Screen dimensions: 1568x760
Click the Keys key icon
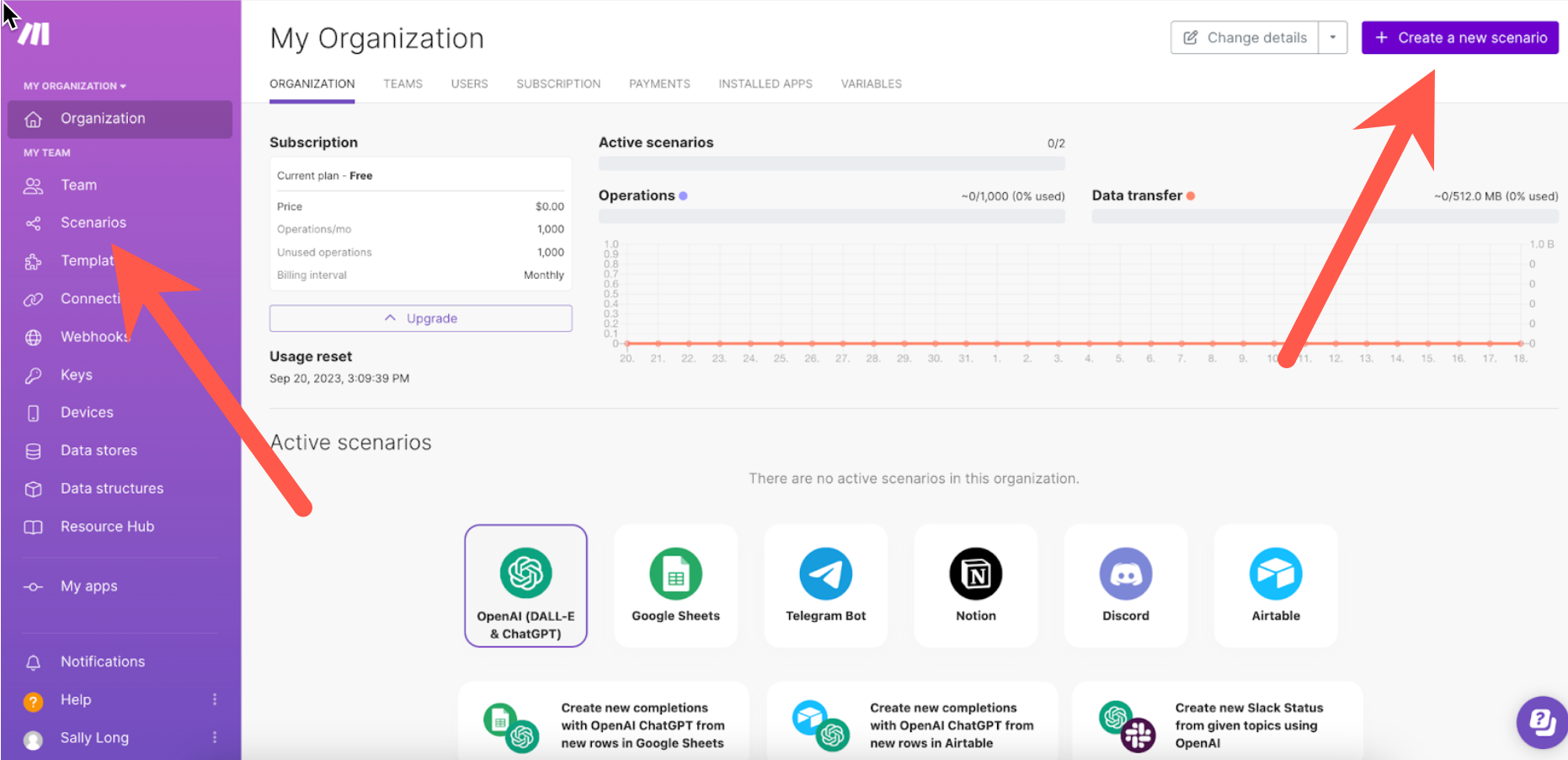pos(33,376)
